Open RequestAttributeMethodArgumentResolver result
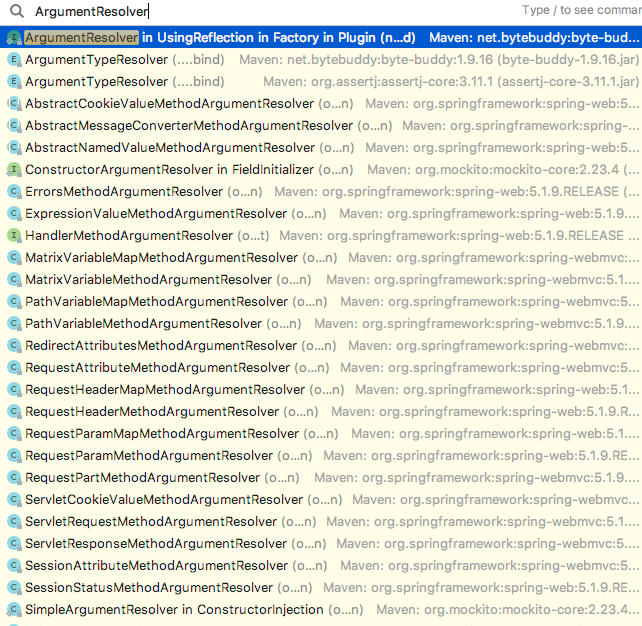Screen dimensions: 642x626 click(321, 368)
